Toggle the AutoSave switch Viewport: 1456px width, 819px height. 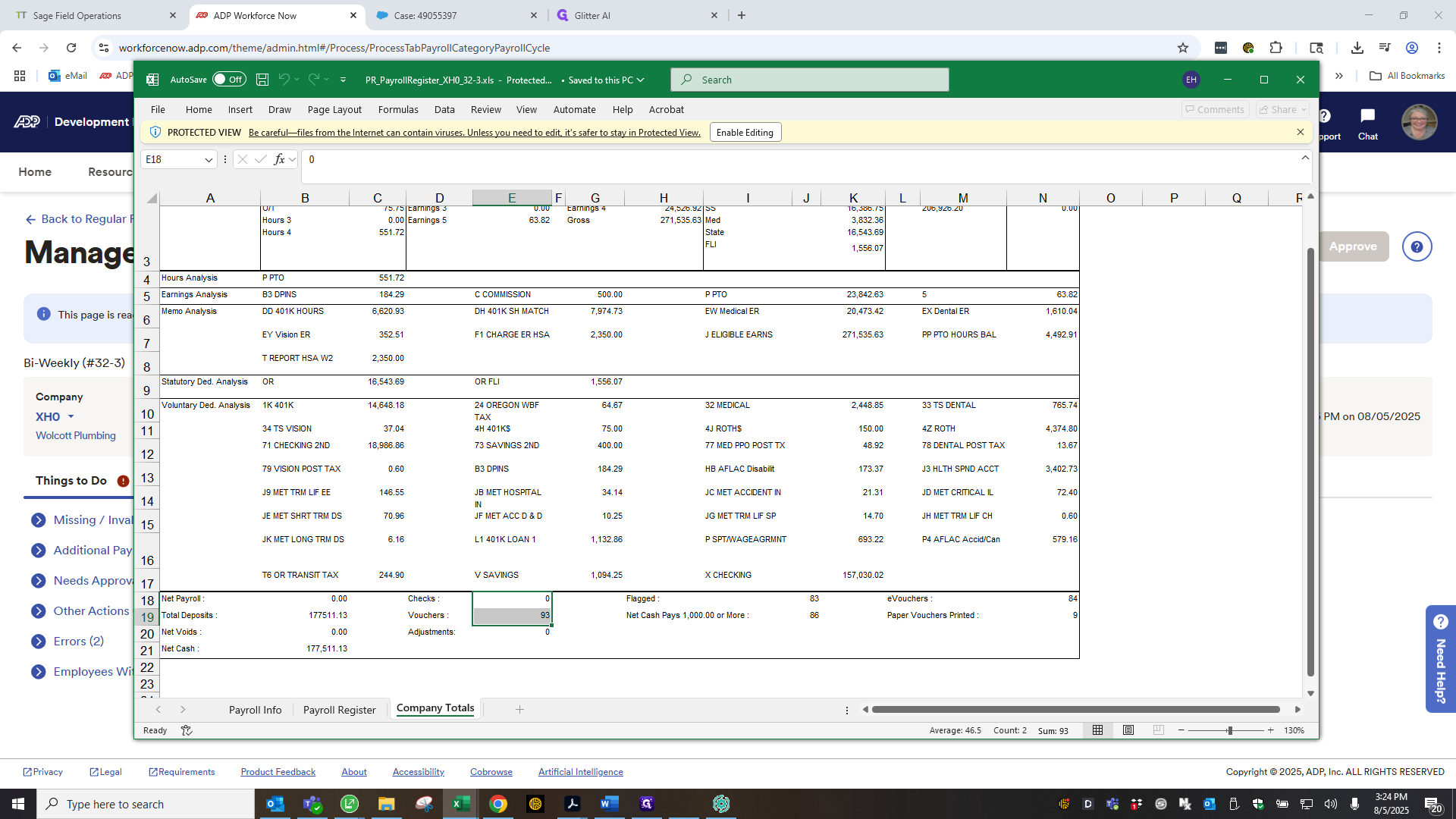point(229,80)
